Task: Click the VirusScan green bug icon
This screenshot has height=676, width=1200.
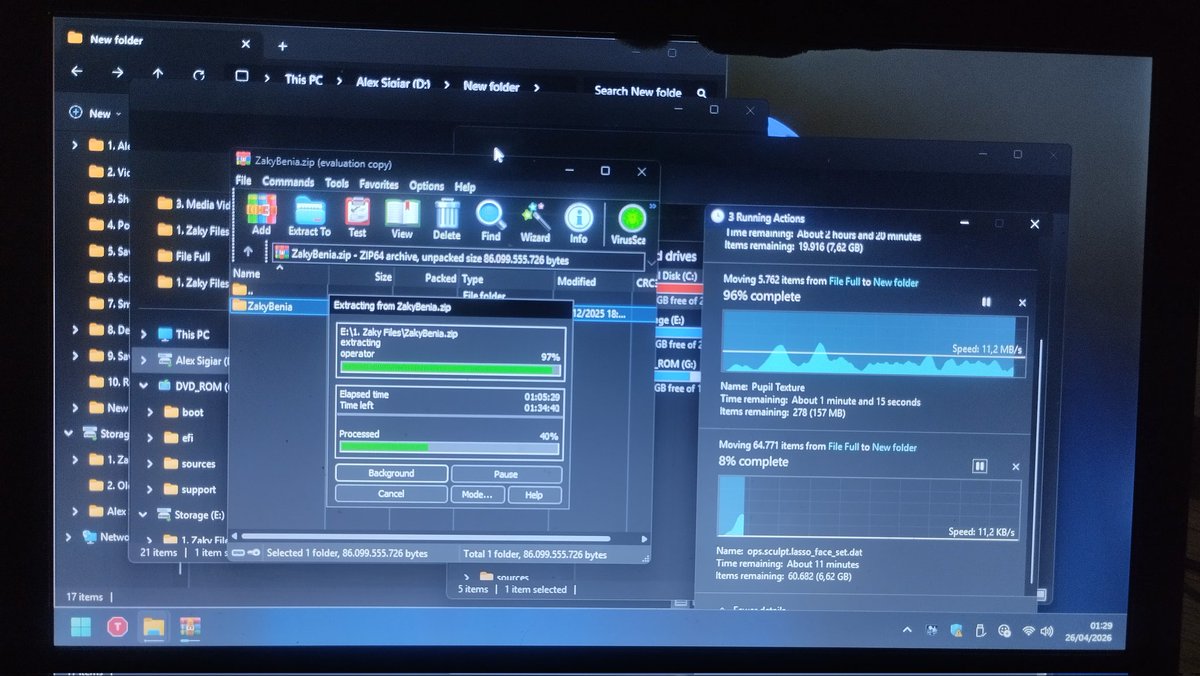Action: click(x=630, y=223)
